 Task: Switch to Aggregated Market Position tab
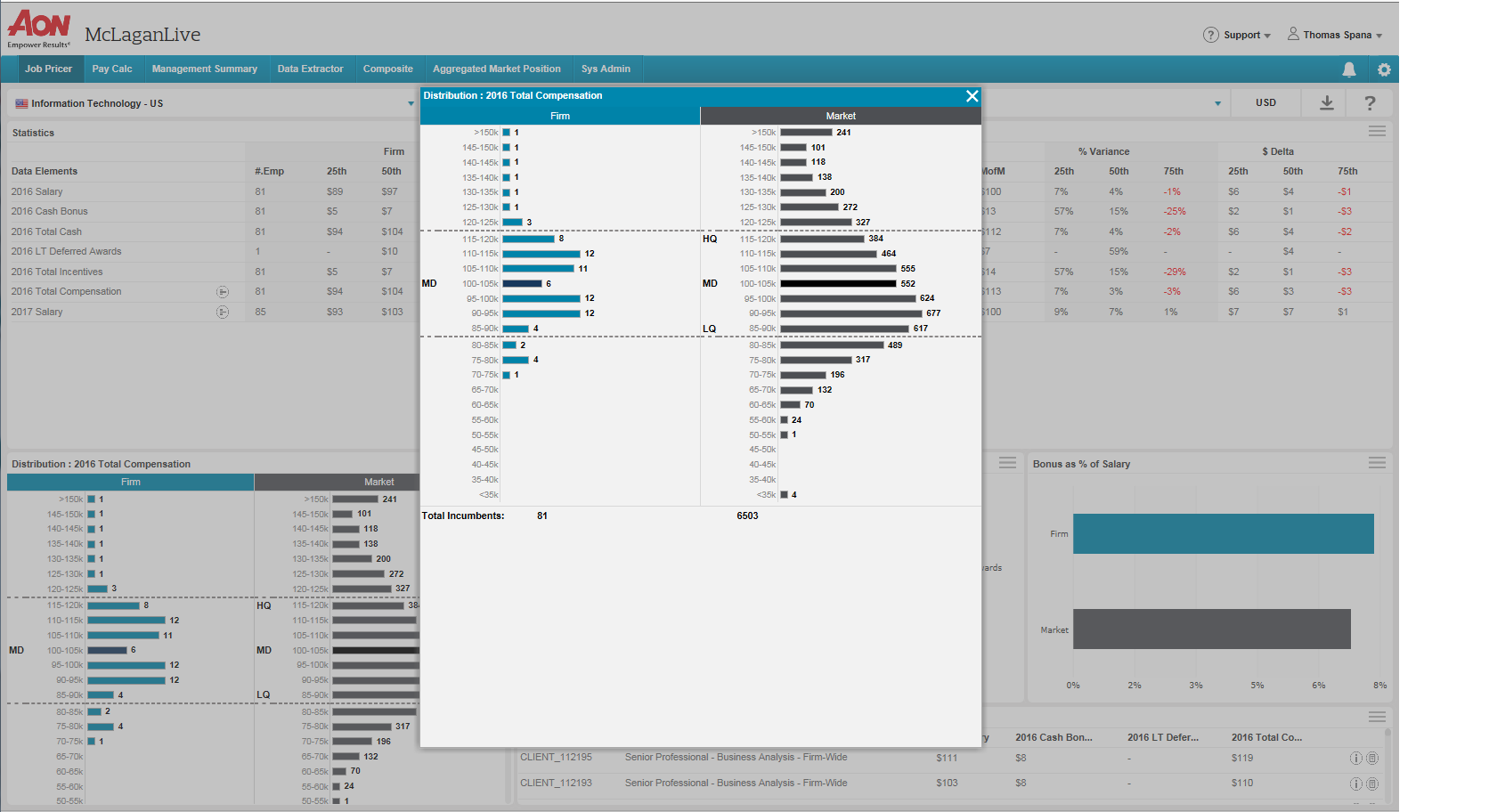point(497,69)
